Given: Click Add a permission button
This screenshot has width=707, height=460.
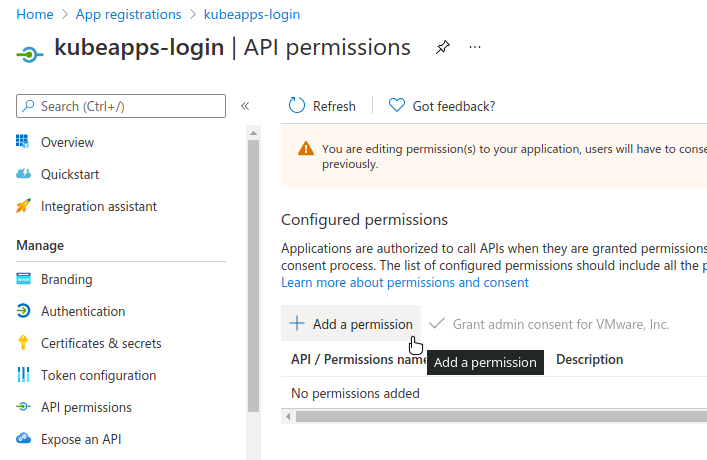Looking at the screenshot, I should point(351,324).
